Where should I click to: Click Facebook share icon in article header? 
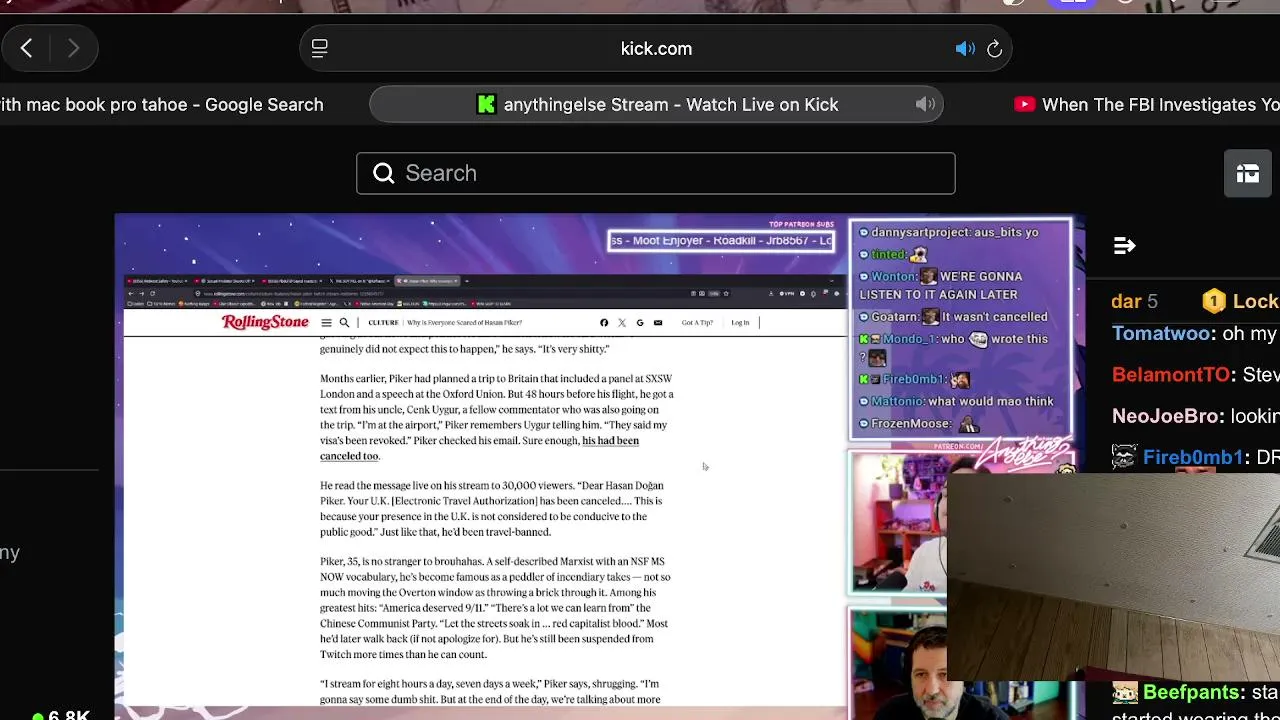pos(604,323)
